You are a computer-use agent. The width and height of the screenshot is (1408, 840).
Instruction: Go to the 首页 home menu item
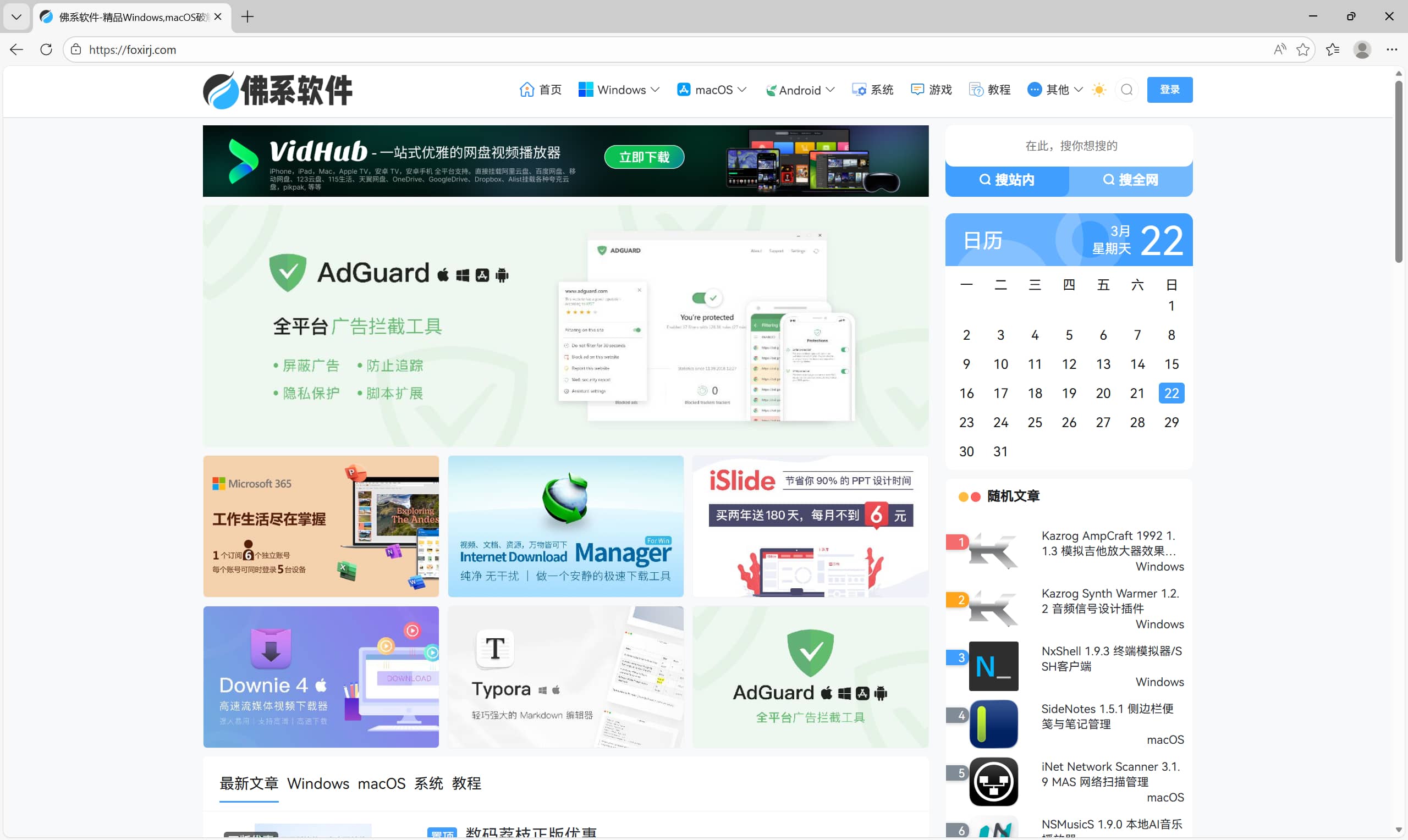click(540, 90)
